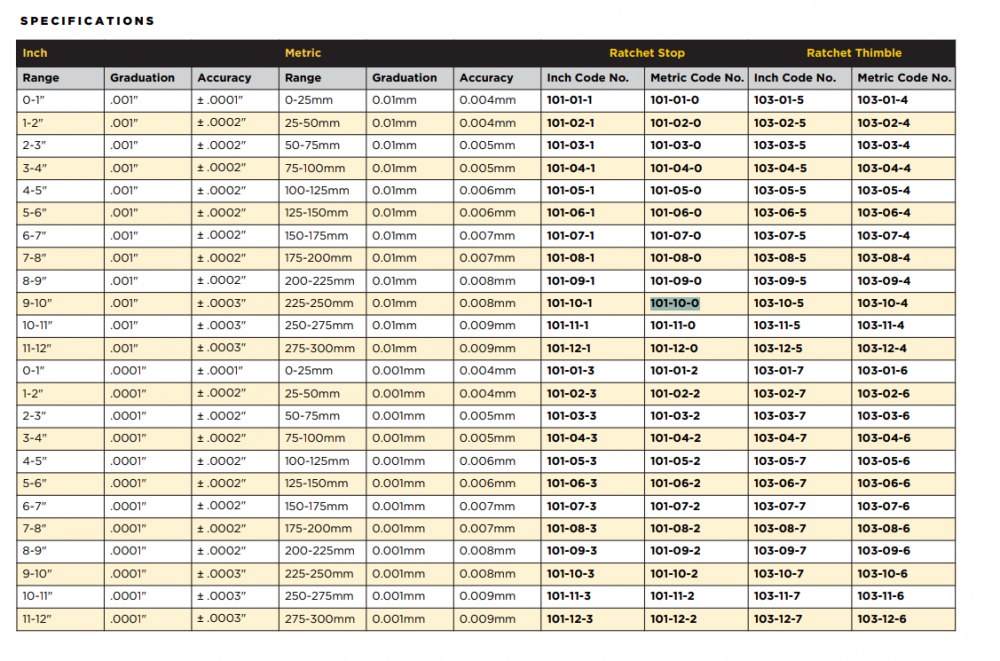
Task: Click code 101-03-0
Action: pos(675,145)
